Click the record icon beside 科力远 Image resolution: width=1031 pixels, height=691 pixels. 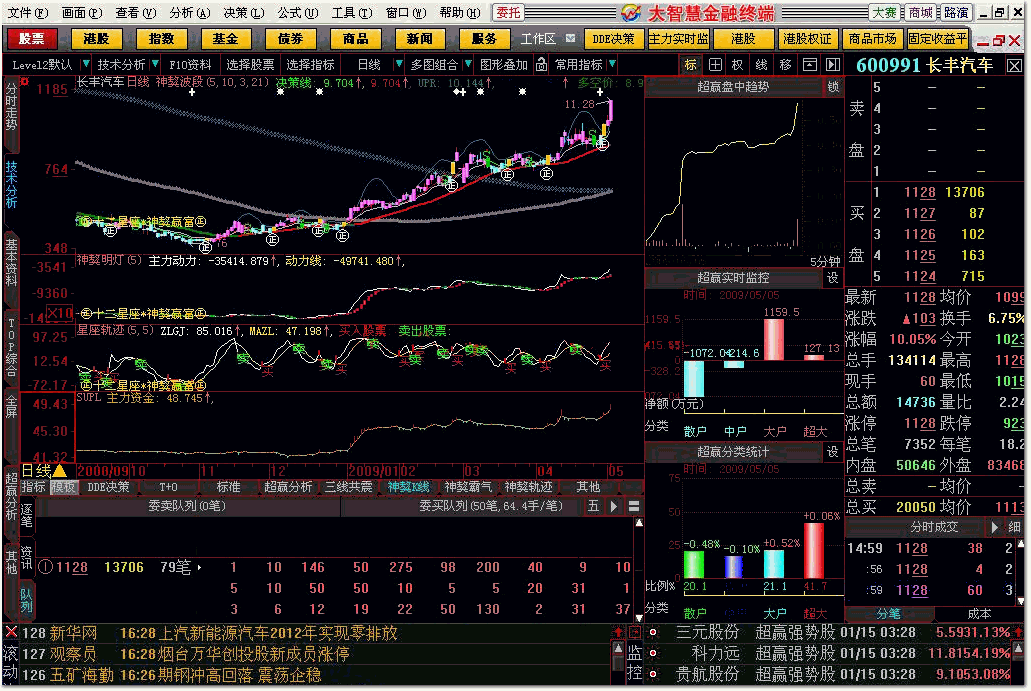[x=653, y=654]
